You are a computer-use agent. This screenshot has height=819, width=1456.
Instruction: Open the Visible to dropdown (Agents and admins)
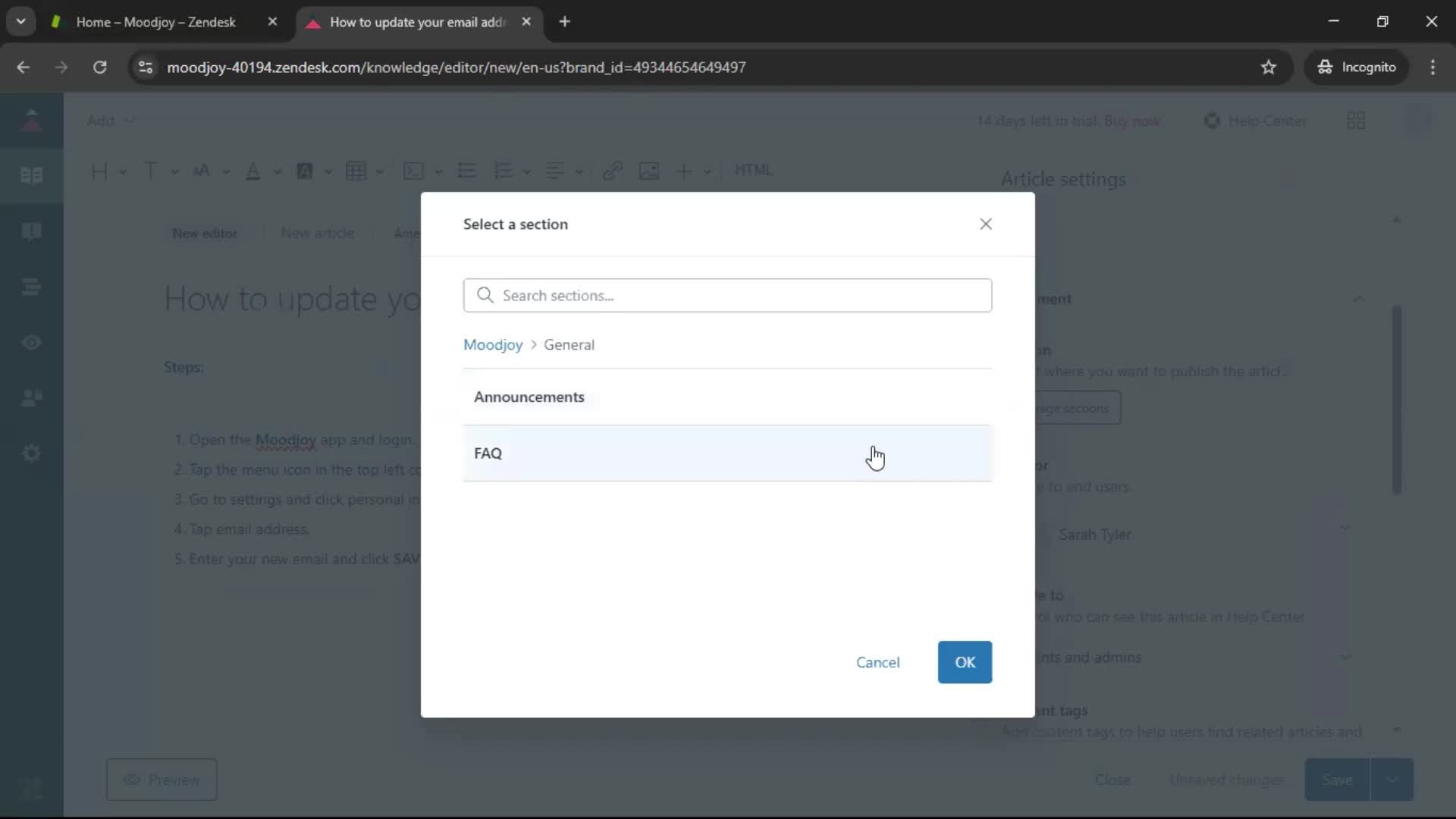pos(1346,657)
